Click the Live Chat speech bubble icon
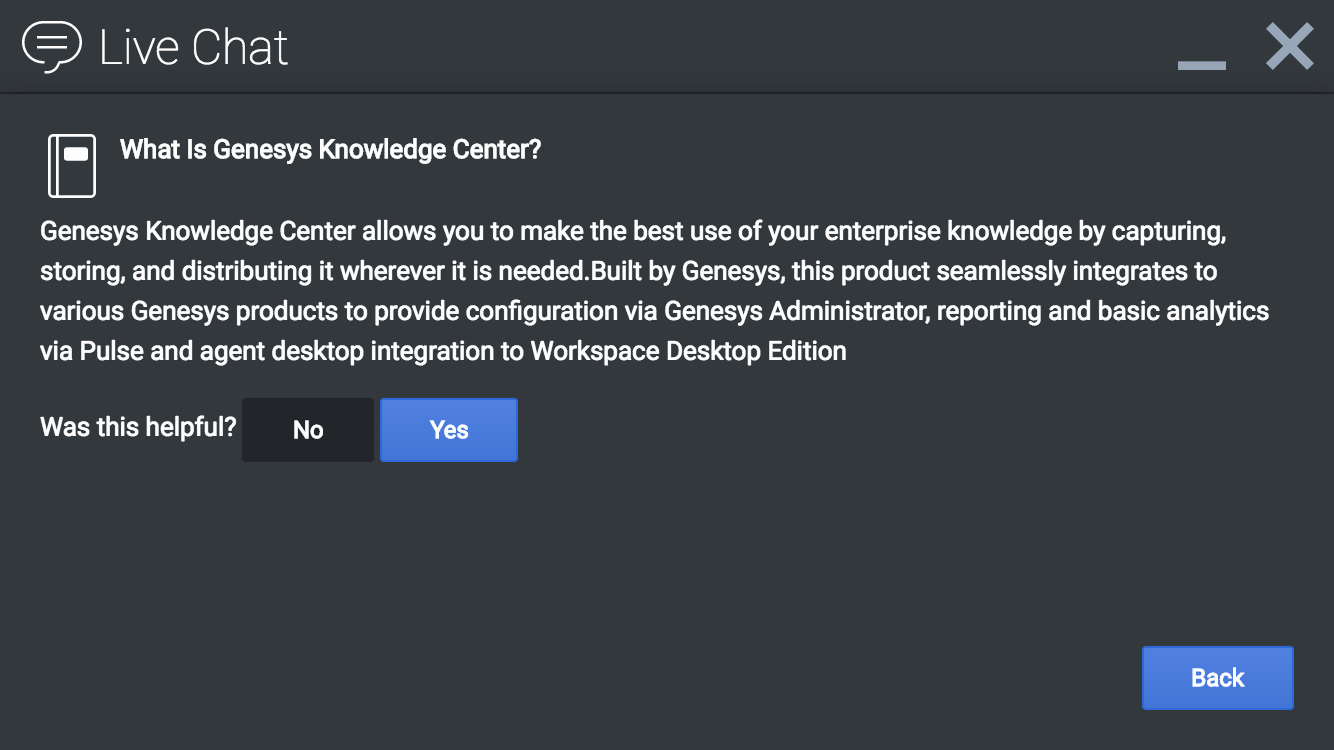 pyautogui.click(x=52, y=47)
